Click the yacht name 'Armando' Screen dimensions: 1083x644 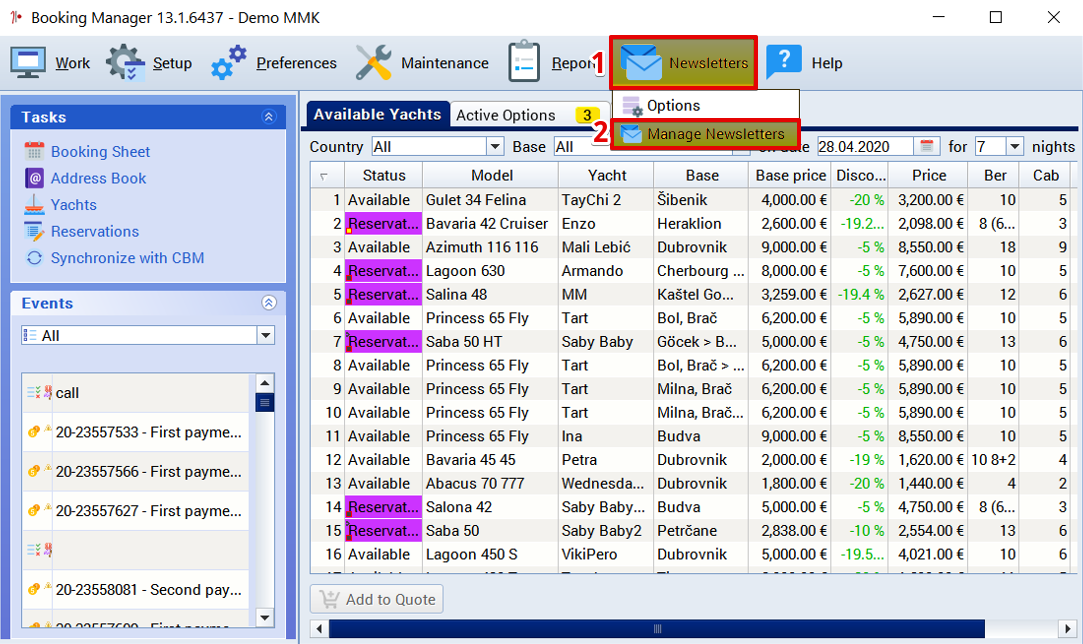pos(593,271)
